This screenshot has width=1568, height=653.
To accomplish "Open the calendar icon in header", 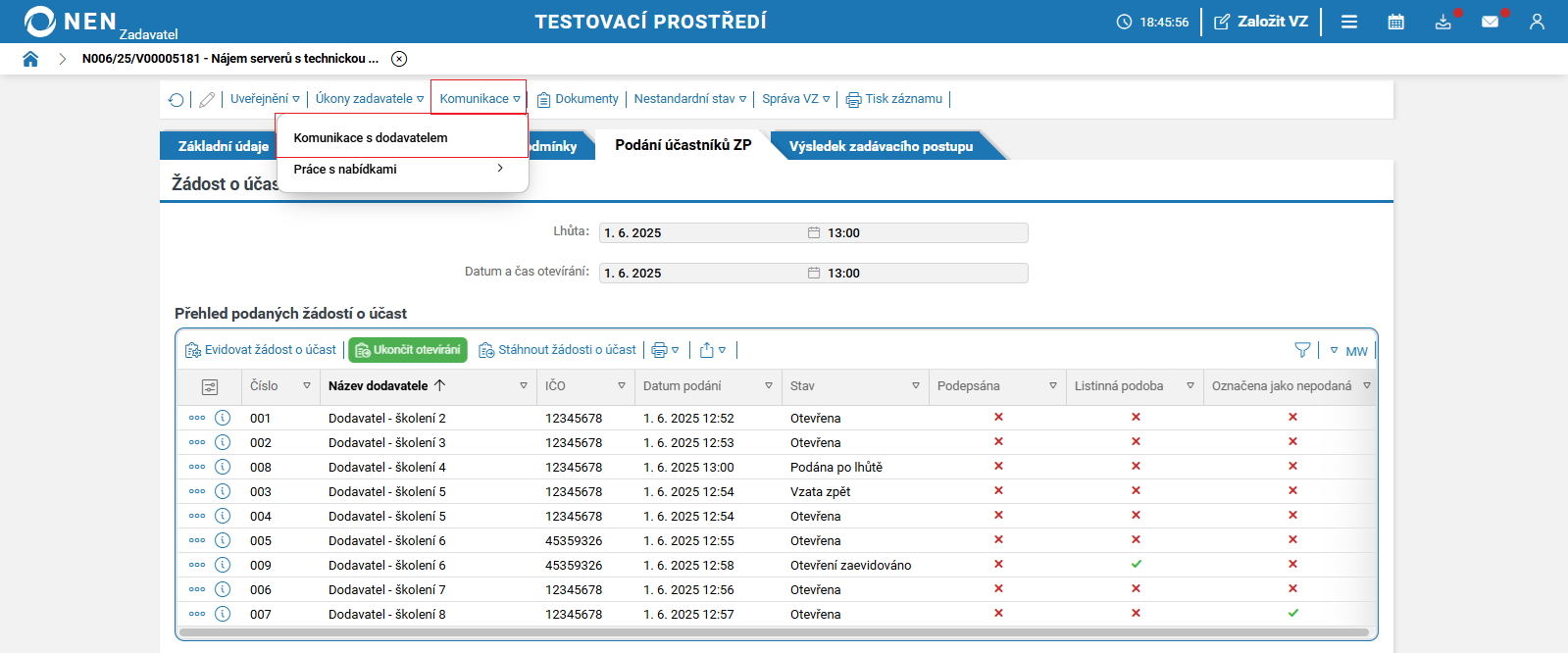I will (x=1396, y=22).
